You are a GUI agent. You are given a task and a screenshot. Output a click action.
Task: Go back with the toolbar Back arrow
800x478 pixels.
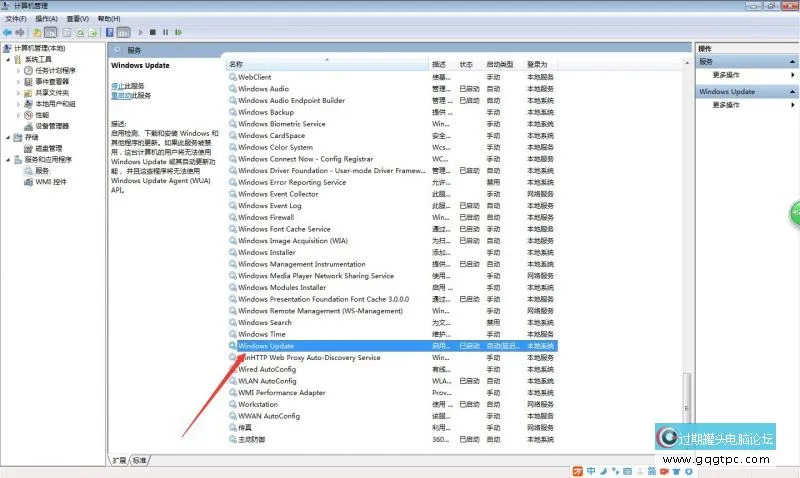[8, 32]
